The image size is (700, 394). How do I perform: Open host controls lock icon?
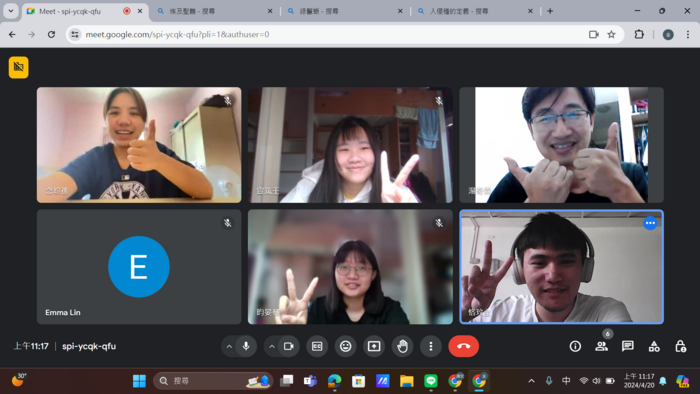[680, 346]
